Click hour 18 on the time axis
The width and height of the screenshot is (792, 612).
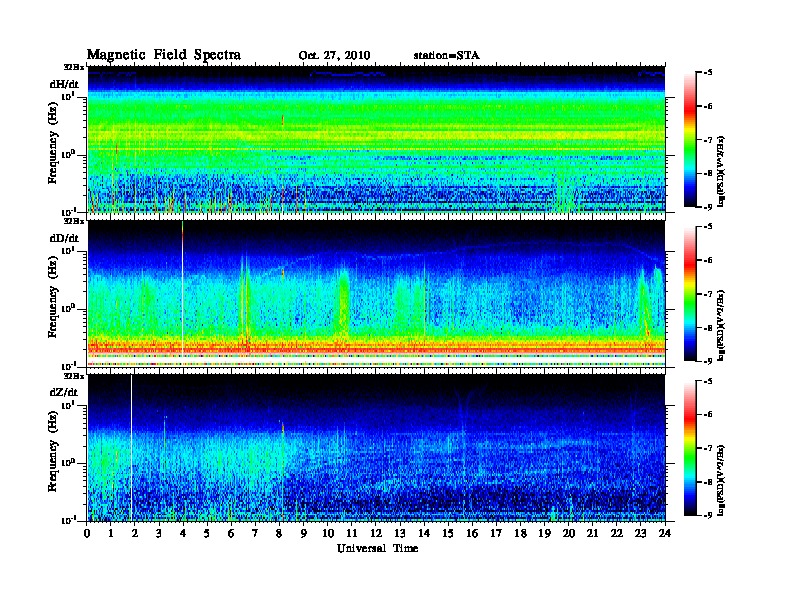tap(520, 533)
